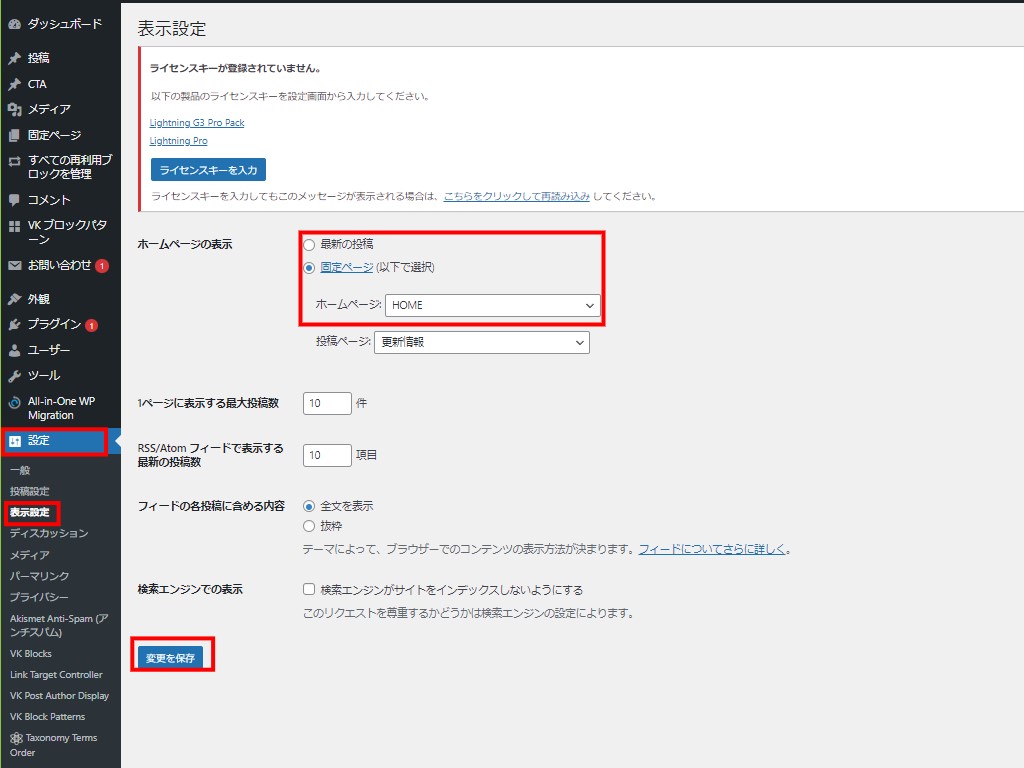Click the プラグイン plug icon
The image size is (1024, 768).
[14, 324]
